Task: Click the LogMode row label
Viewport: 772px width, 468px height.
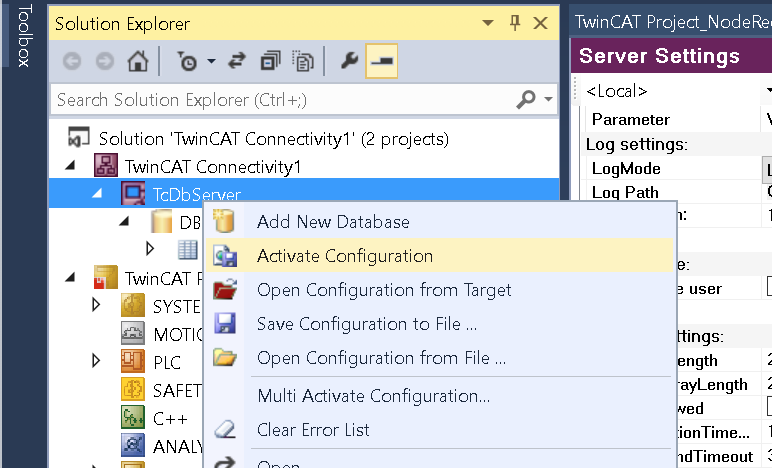Action: pyautogui.click(x=626, y=169)
